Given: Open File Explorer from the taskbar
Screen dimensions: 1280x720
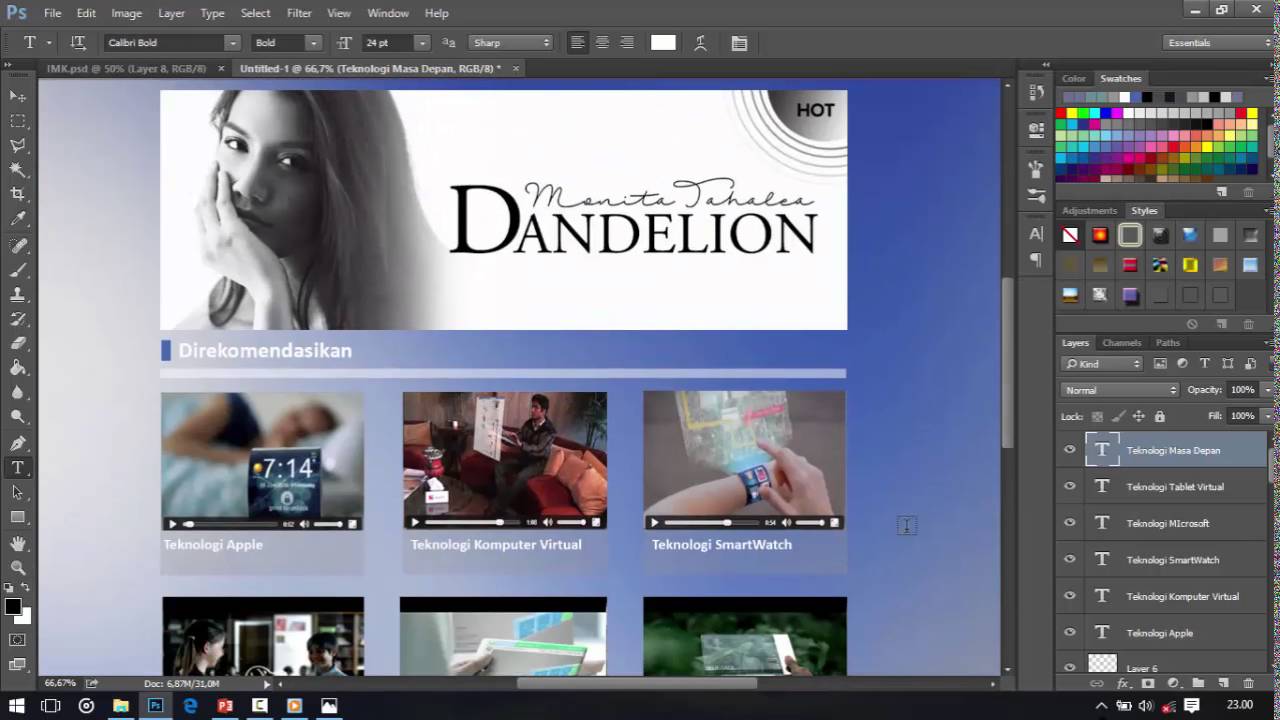Looking at the screenshot, I should click(x=121, y=706).
